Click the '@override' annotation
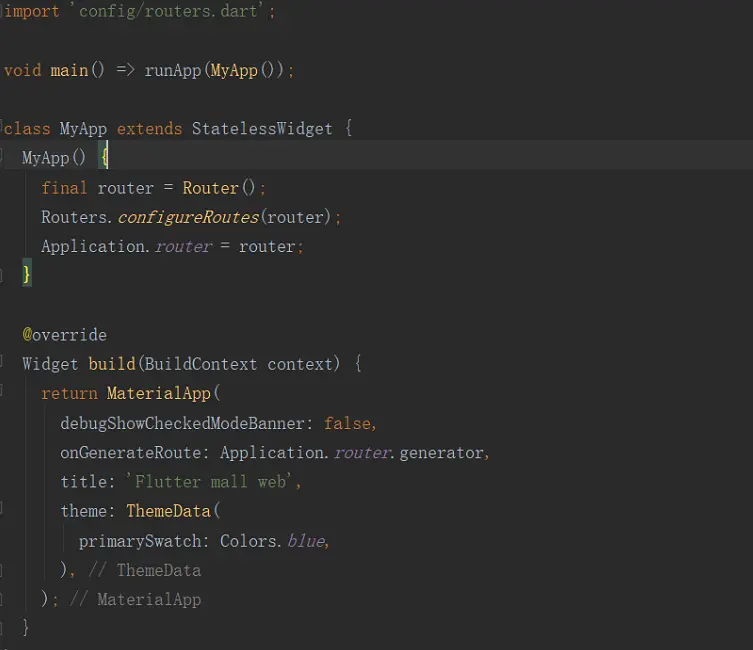 pyautogui.click(x=64, y=335)
